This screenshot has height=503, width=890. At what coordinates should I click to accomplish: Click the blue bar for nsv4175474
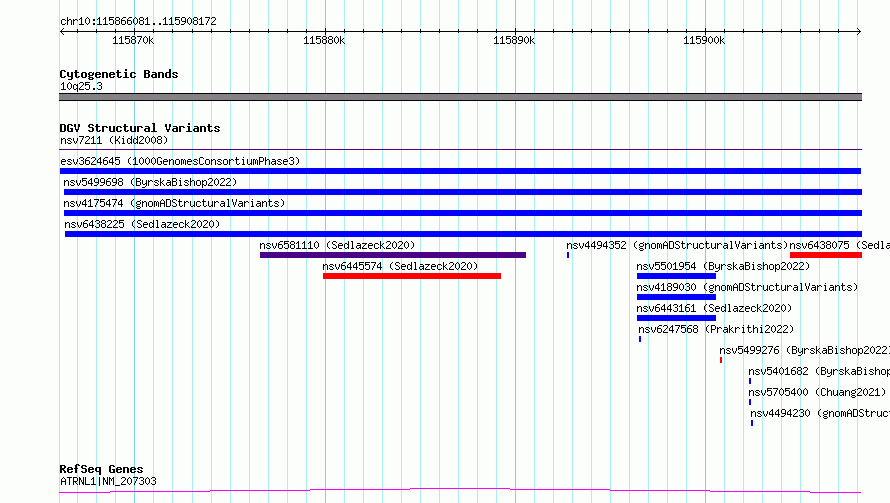tap(463, 213)
